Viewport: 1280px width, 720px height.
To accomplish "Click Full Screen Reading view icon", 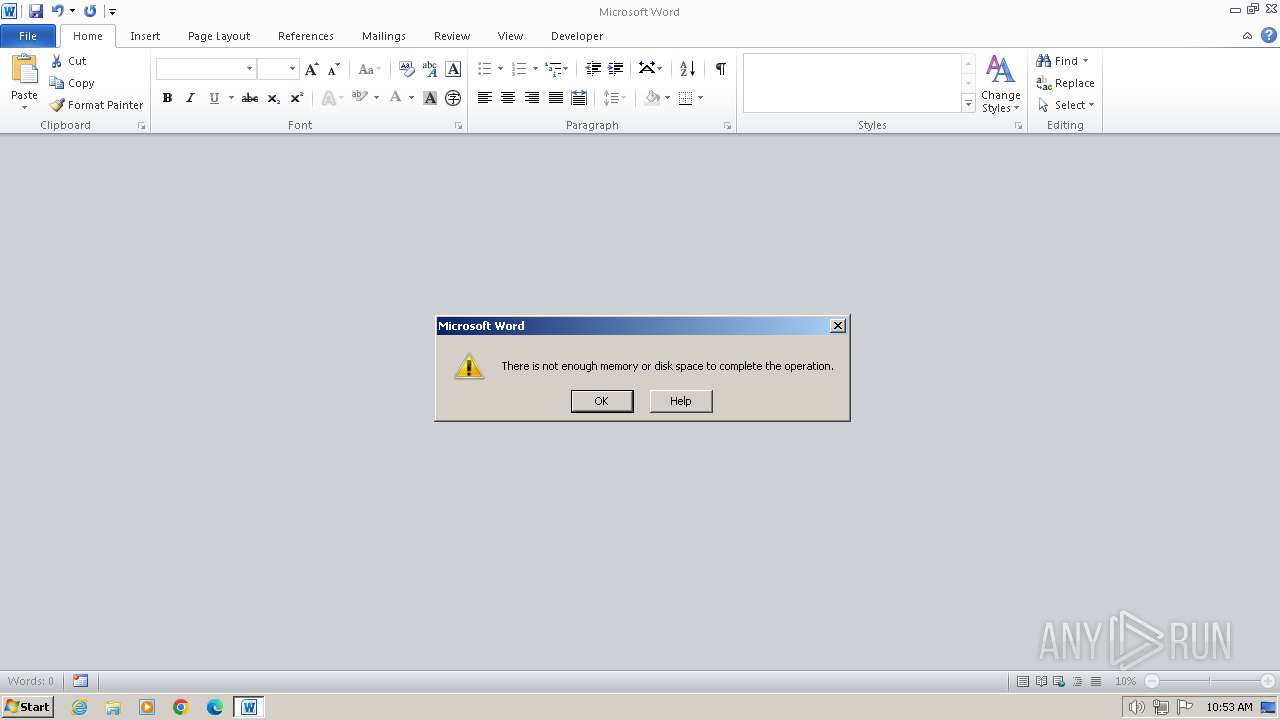I will click(x=1041, y=681).
